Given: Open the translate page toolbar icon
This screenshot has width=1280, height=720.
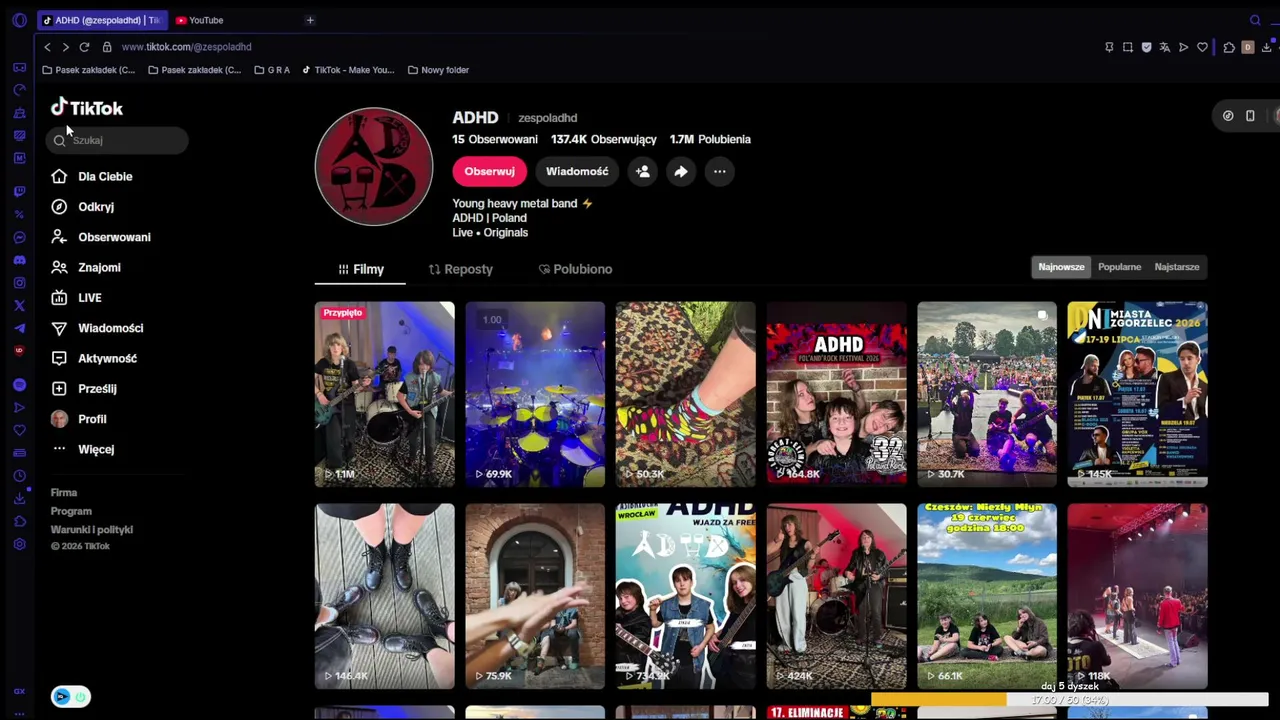Looking at the screenshot, I should 1165,47.
